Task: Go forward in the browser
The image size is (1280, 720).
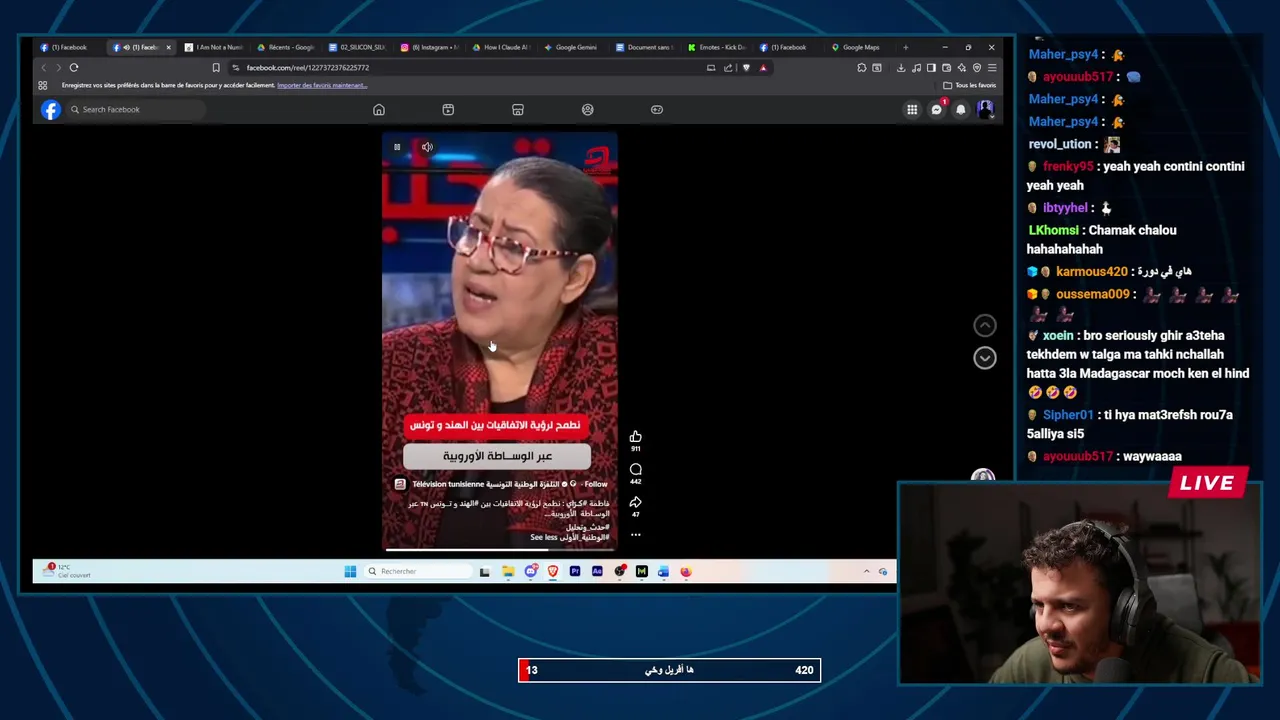Action: (x=58, y=68)
